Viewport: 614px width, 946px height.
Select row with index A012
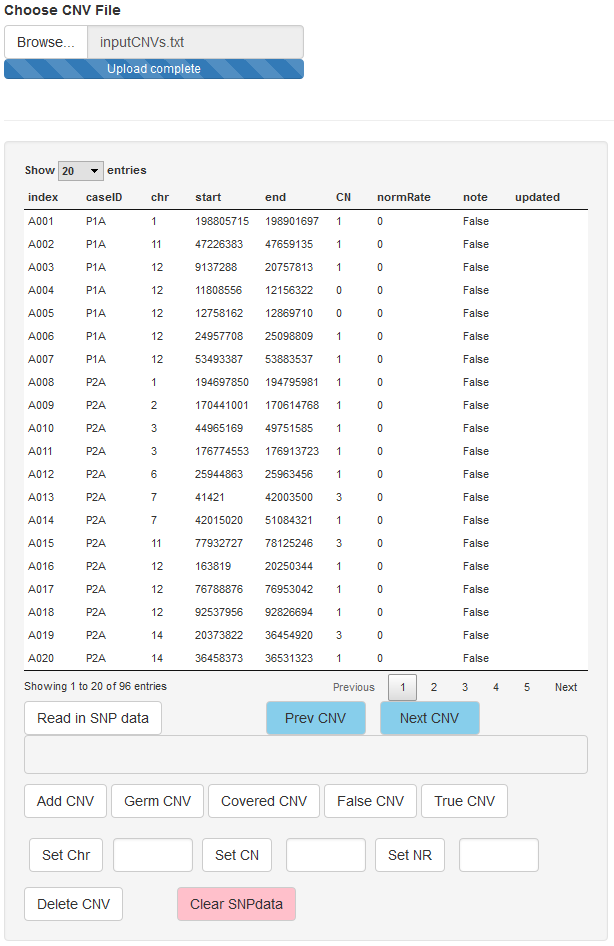306,474
